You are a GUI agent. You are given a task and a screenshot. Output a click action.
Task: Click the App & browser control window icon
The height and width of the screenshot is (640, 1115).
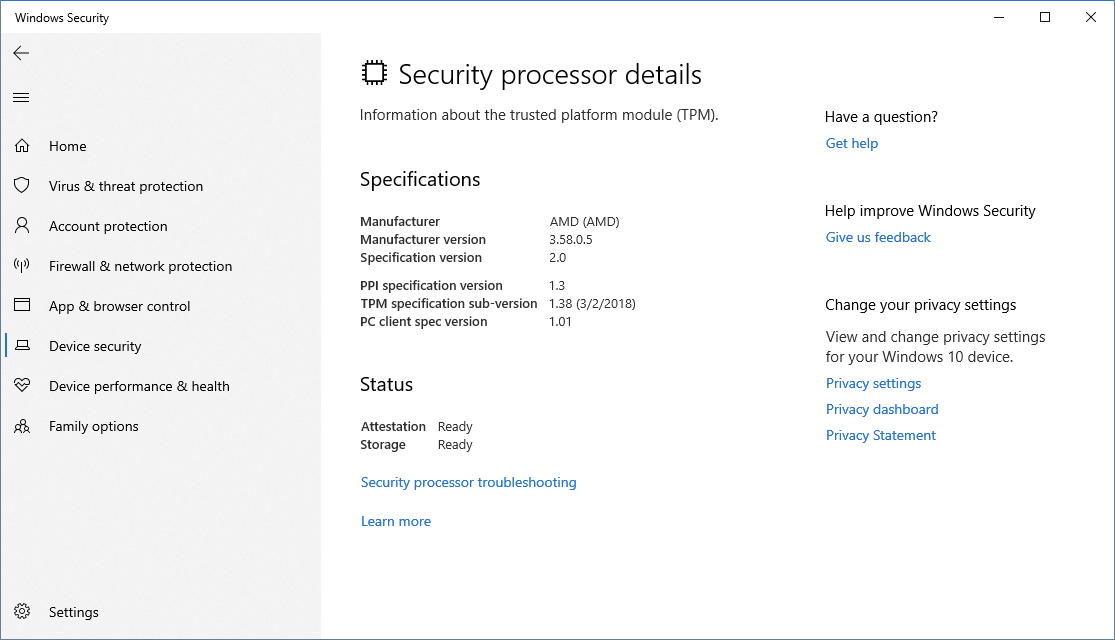coord(22,305)
